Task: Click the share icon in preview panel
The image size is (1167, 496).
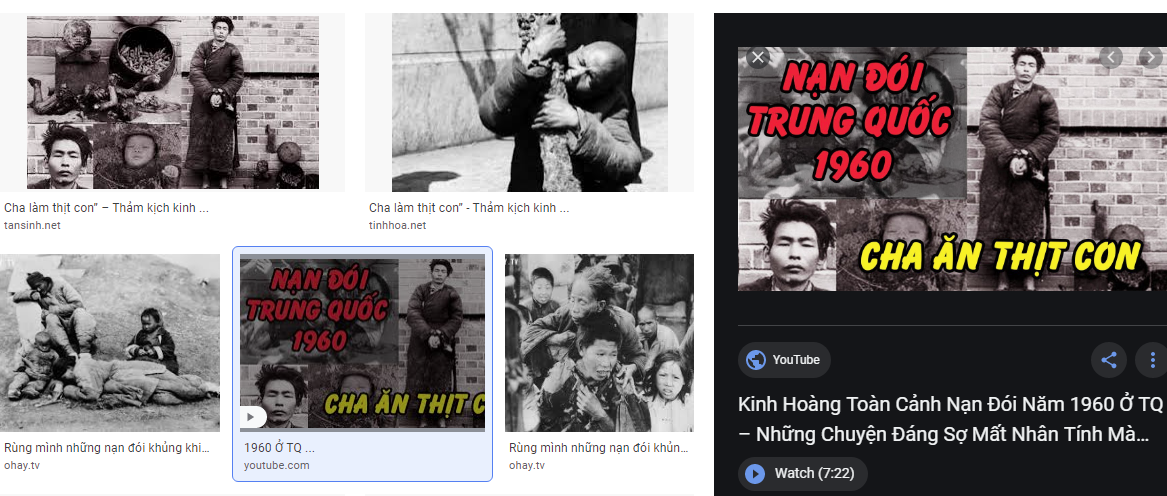Action: tap(1109, 360)
